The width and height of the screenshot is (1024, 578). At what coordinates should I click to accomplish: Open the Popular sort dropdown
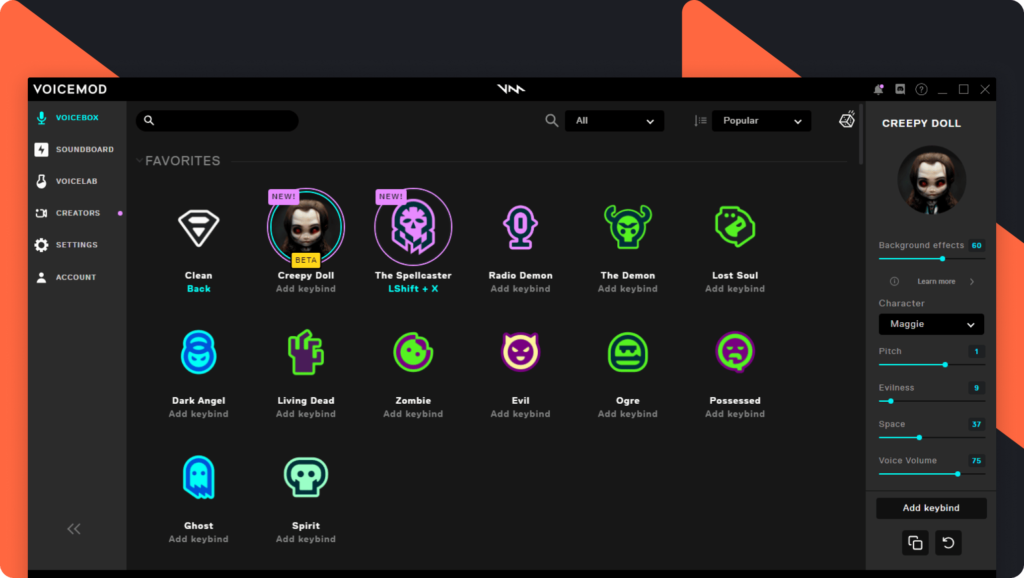pyautogui.click(x=761, y=119)
